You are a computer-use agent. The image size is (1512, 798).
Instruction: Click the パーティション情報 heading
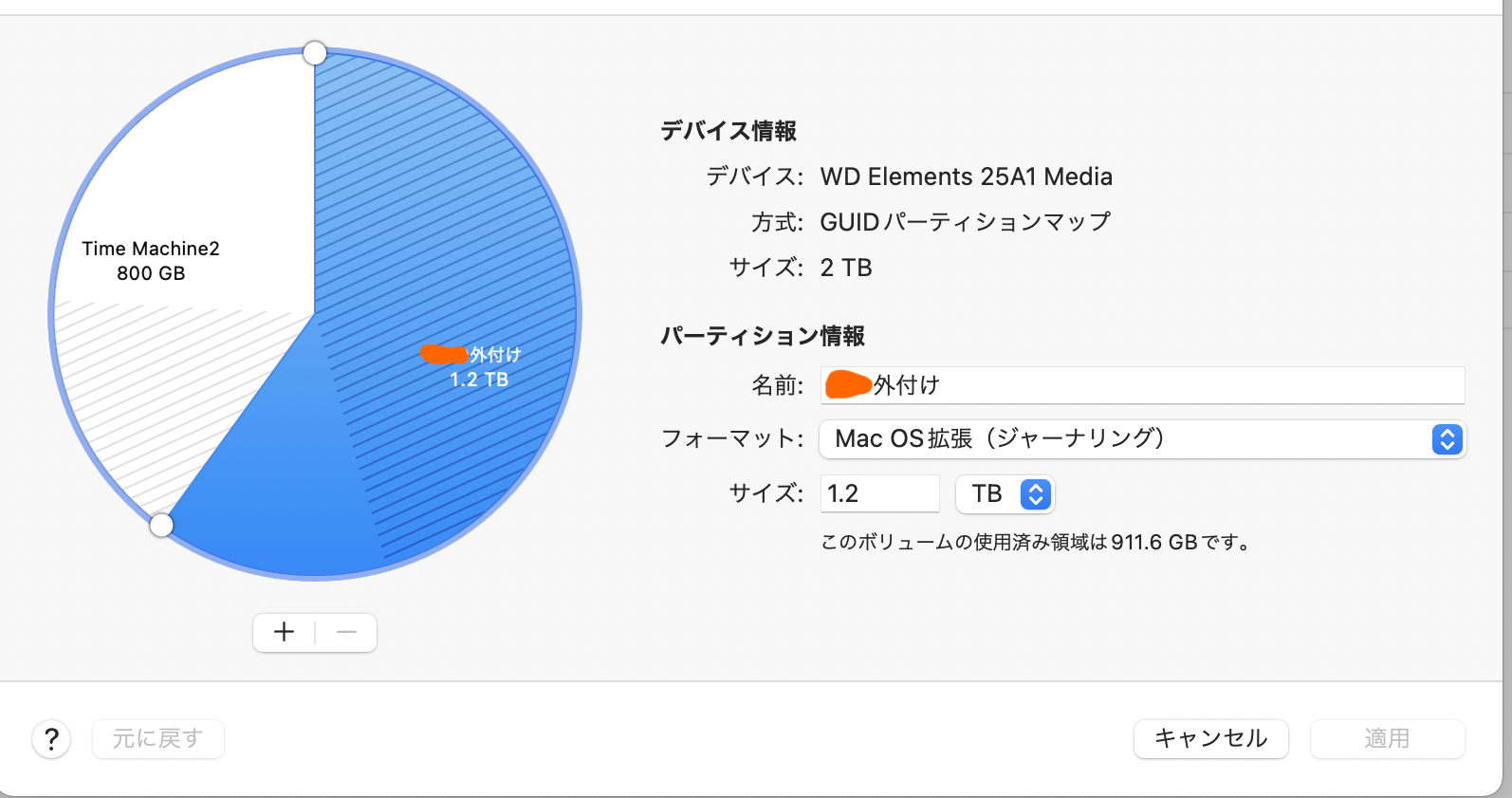763,336
